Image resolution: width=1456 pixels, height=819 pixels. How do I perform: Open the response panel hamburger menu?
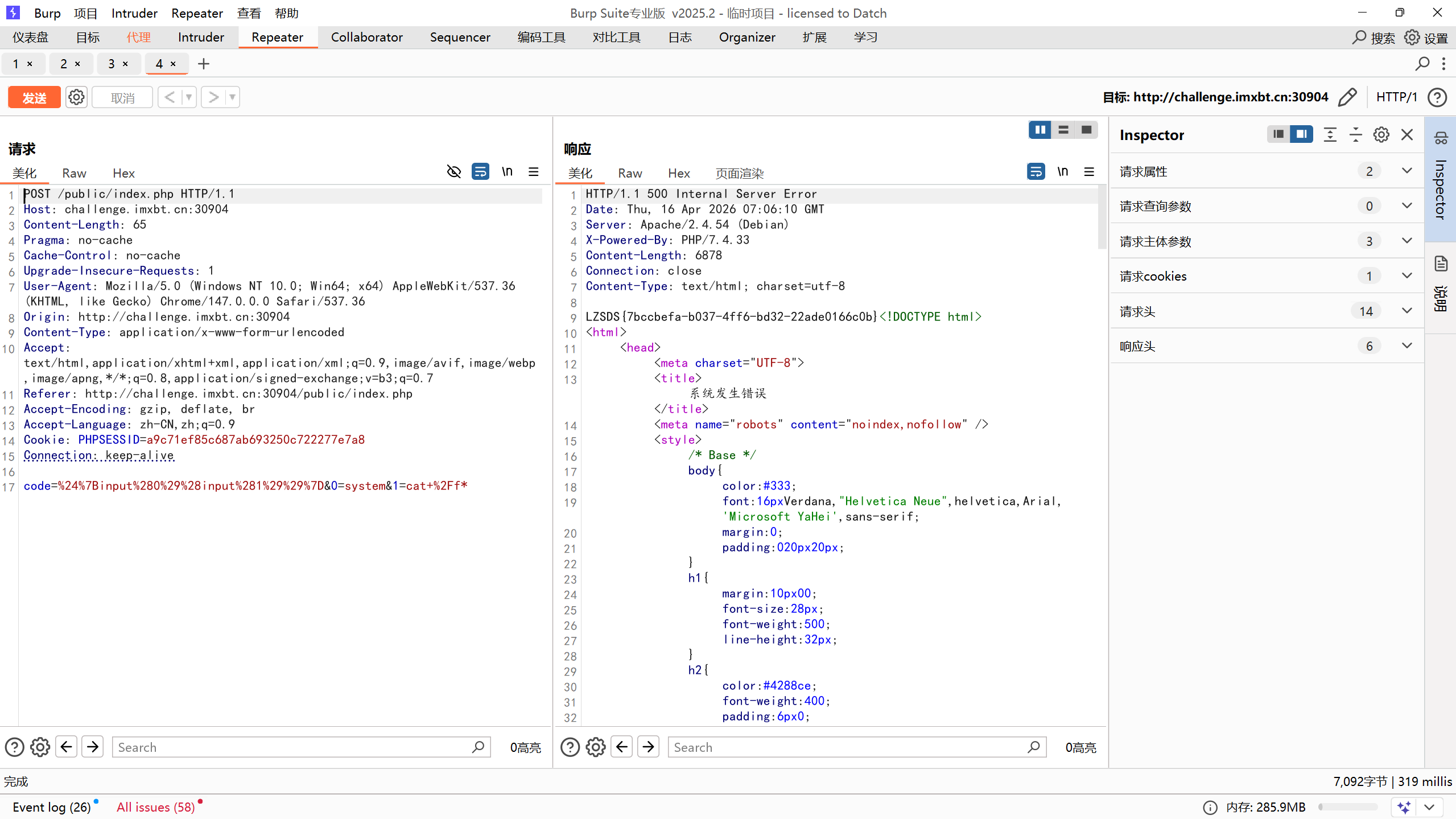[1089, 172]
